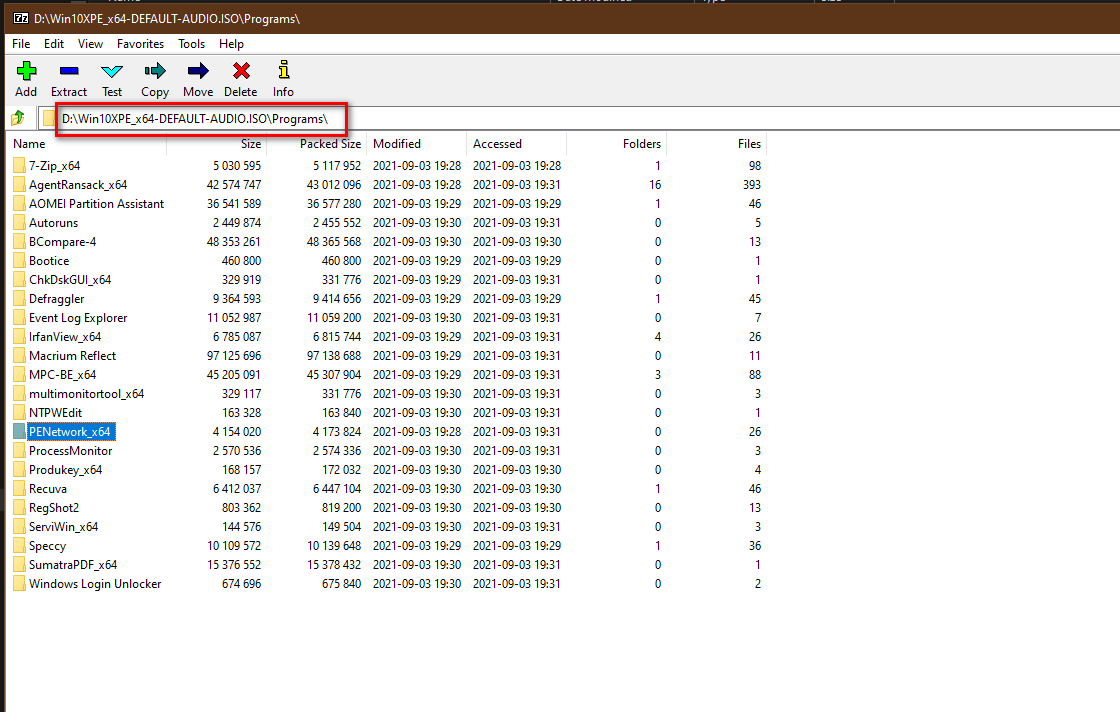Screen dimensions: 1120x712
Task: Open the Info toolbar icon
Action: [284, 69]
